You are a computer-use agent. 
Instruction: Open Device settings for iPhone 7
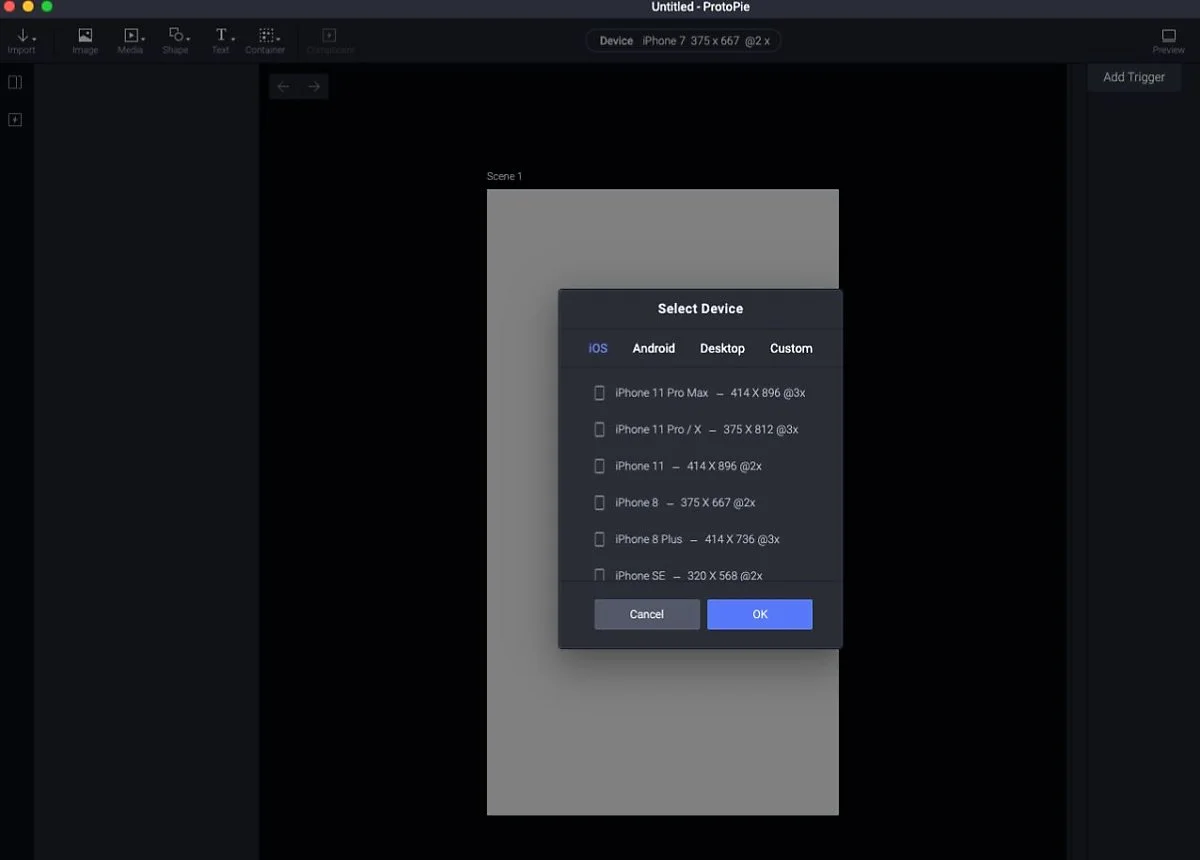click(x=684, y=41)
